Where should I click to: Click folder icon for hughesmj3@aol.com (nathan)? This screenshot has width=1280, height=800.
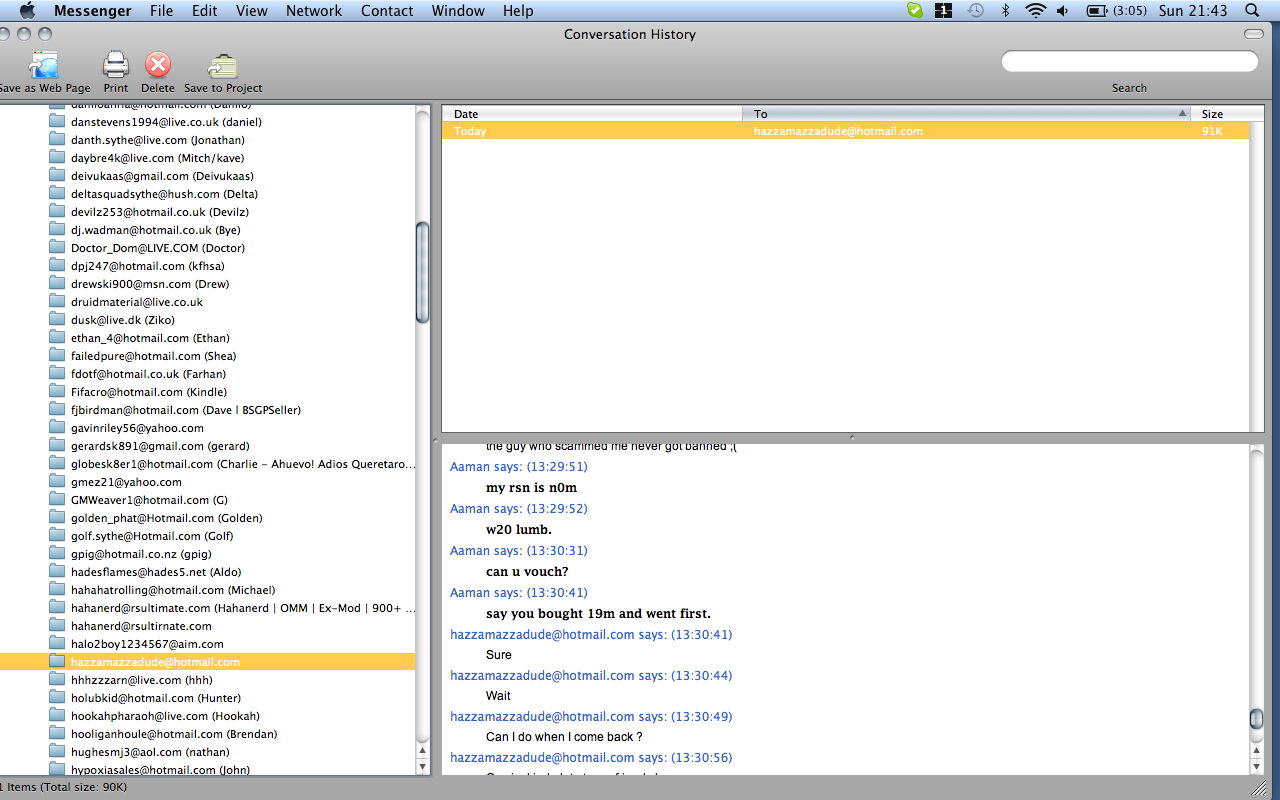tap(57, 752)
